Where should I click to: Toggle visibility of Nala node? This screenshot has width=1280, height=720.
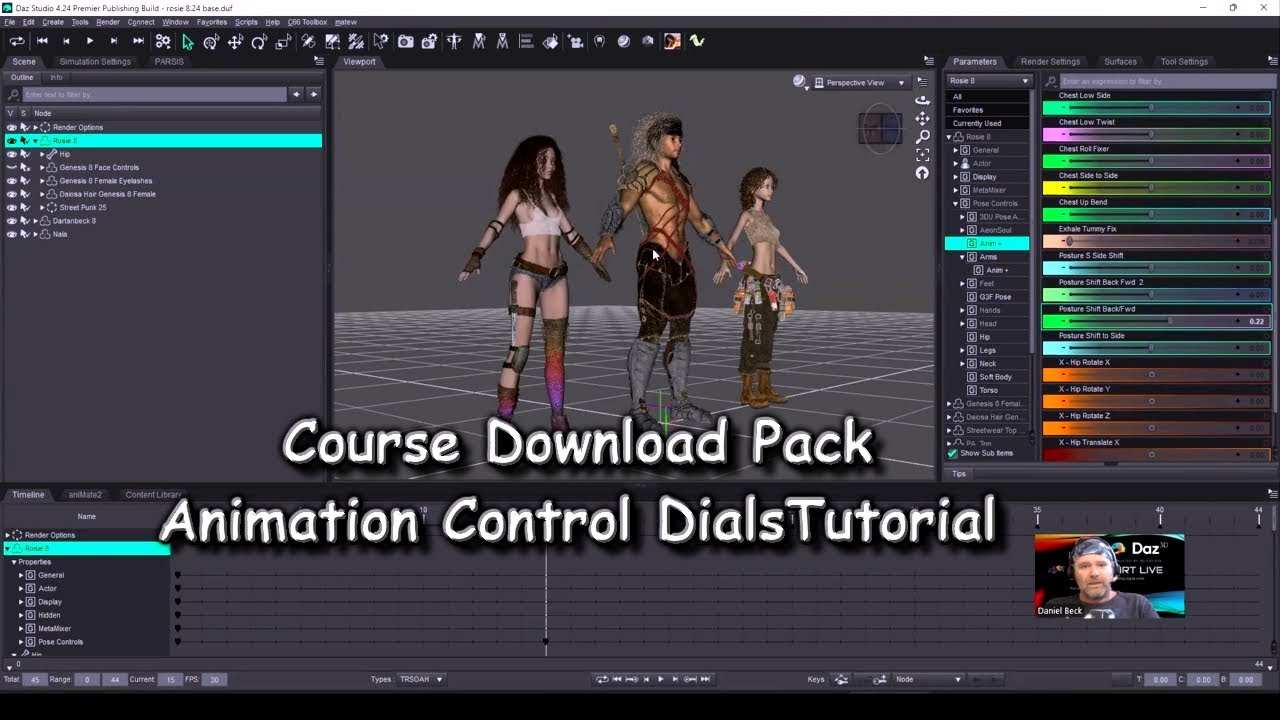click(11, 234)
